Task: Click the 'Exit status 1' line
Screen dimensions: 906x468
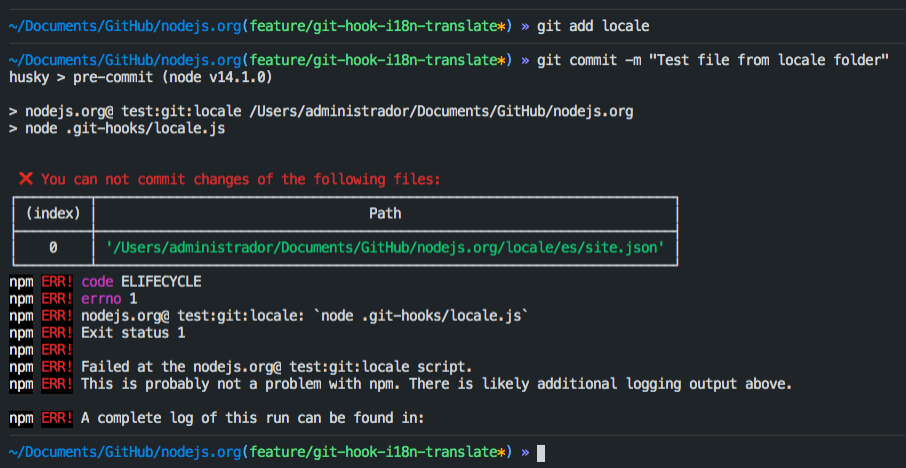Action: pos(97,333)
